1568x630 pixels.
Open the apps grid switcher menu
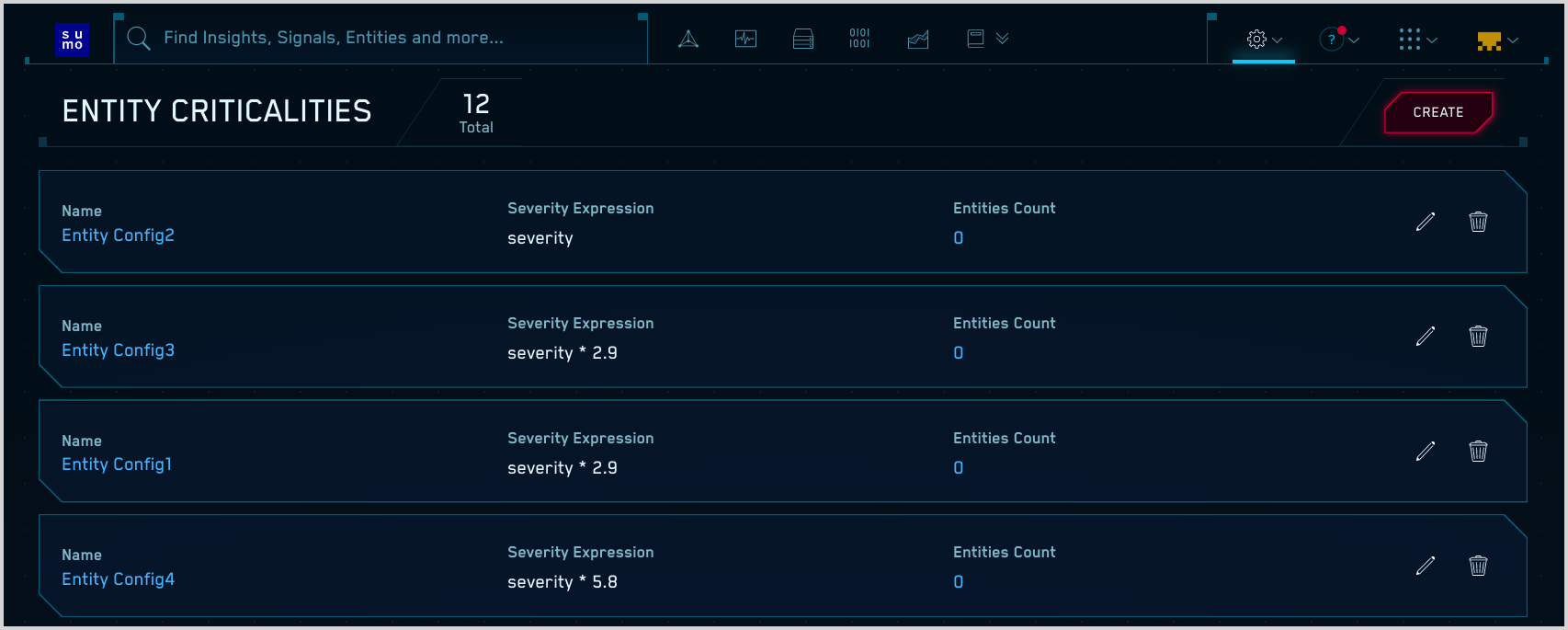pos(1416,40)
